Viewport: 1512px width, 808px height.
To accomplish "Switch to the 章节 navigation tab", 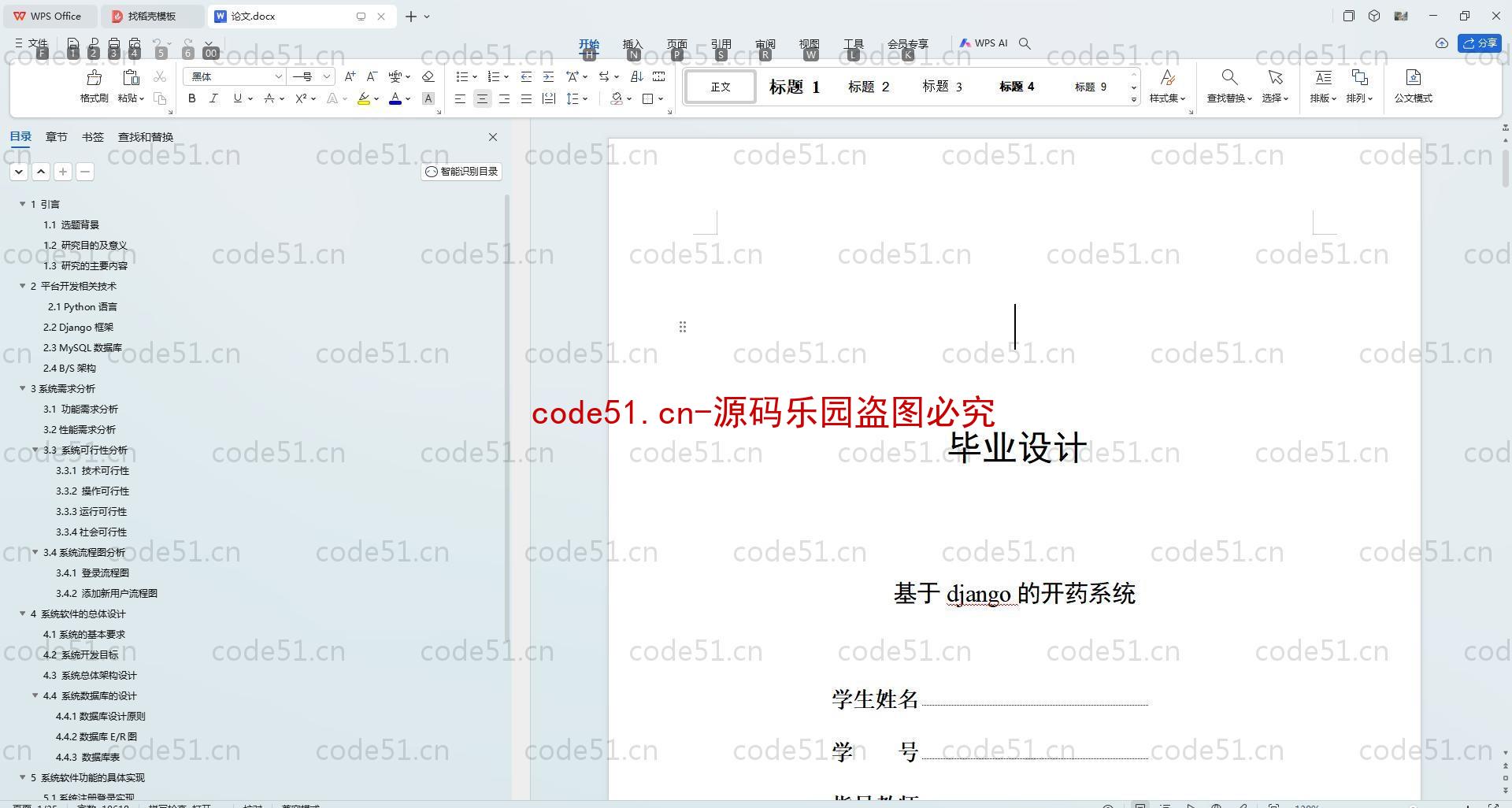I will [x=56, y=137].
